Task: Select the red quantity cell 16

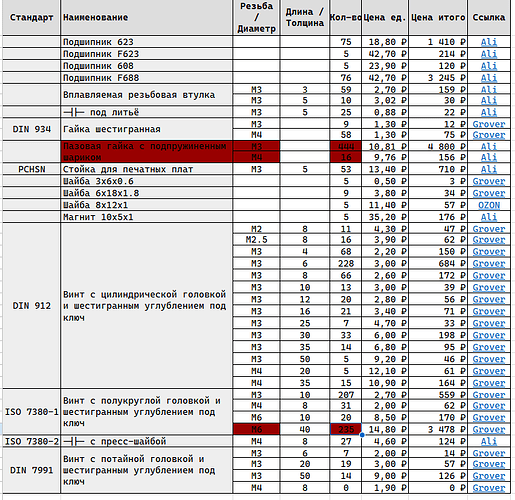Action: (346, 157)
